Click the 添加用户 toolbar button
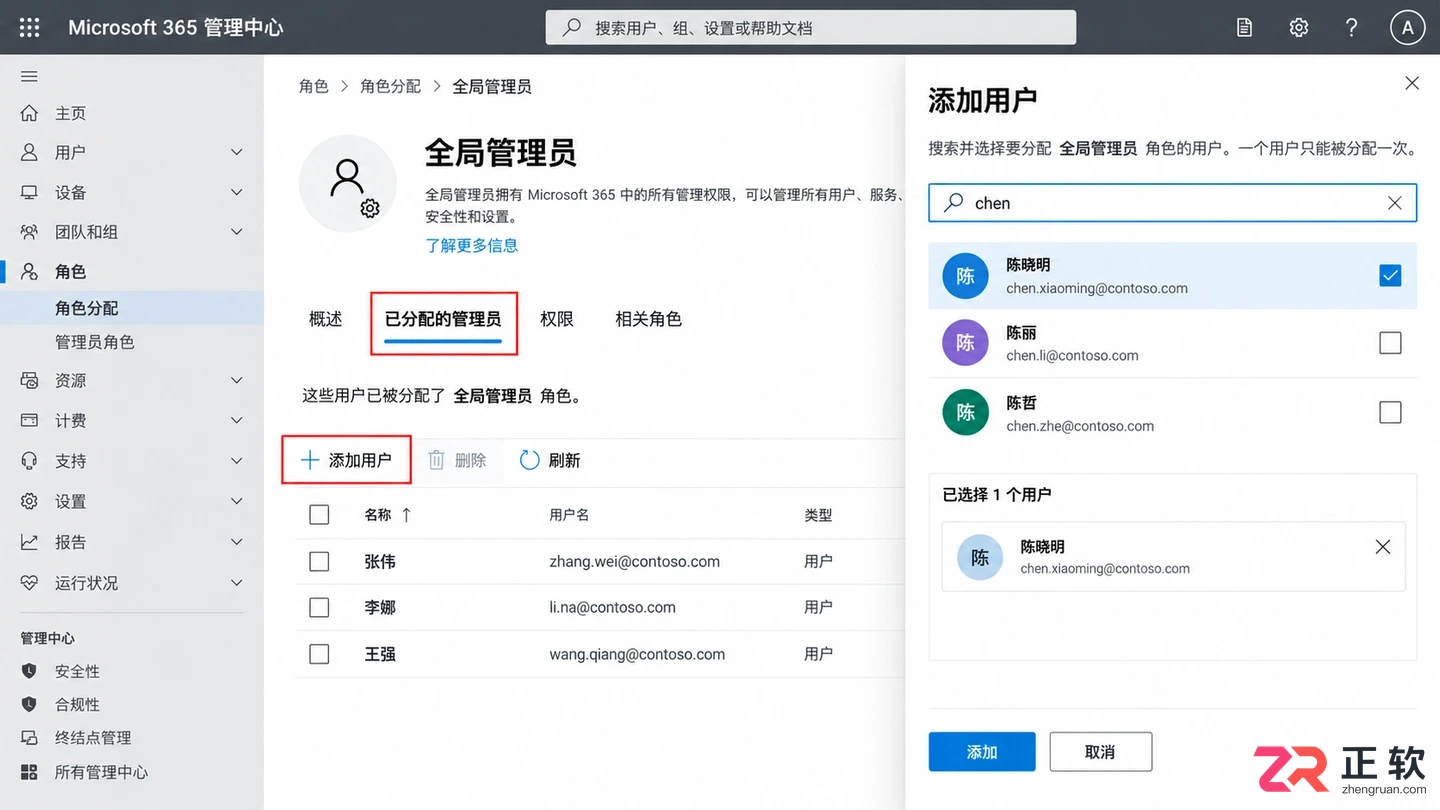 [346, 460]
